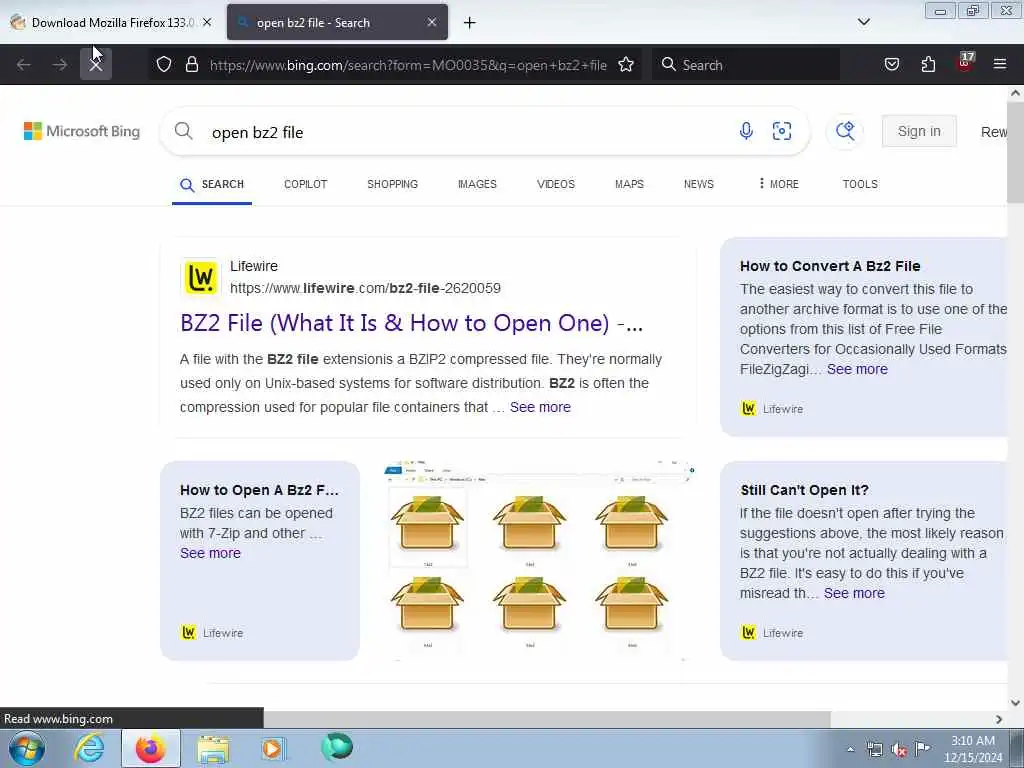Click the large Lifewire favicon logo
The height and width of the screenshot is (768, 1024).
point(200,277)
